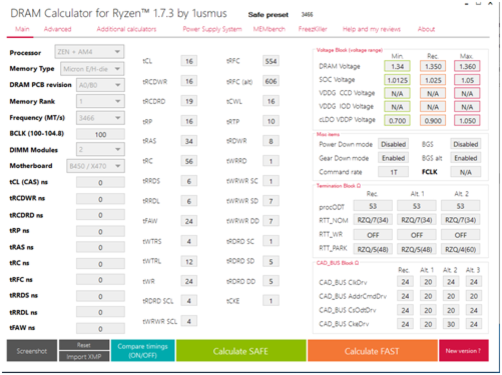Click the tCL value 16
The height and width of the screenshot is (375, 502).
click(x=189, y=61)
